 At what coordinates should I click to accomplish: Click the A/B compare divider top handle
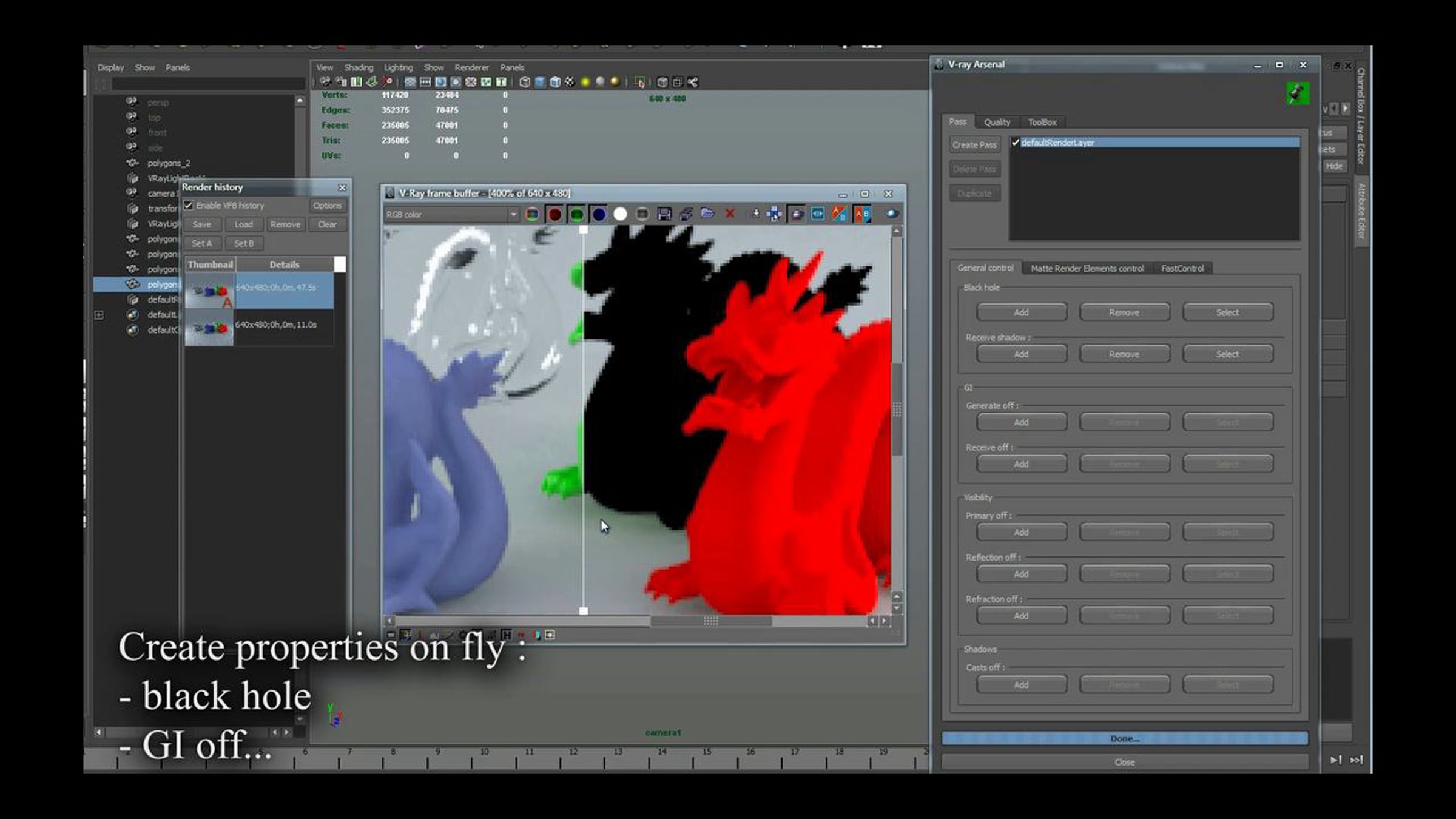pyautogui.click(x=584, y=230)
